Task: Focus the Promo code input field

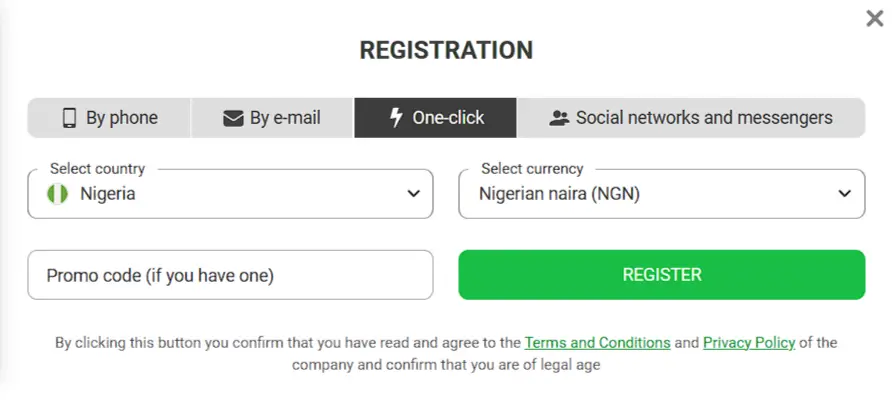Action: [230, 275]
